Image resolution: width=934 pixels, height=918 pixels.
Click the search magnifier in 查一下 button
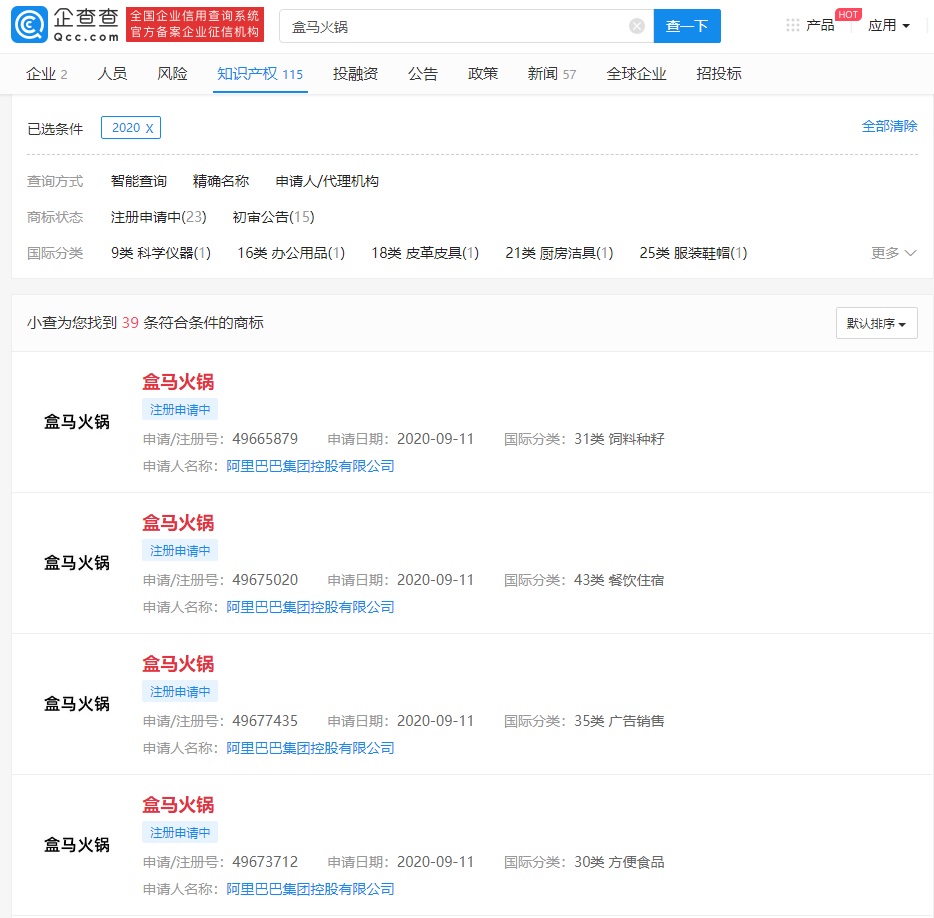(686, 25)
